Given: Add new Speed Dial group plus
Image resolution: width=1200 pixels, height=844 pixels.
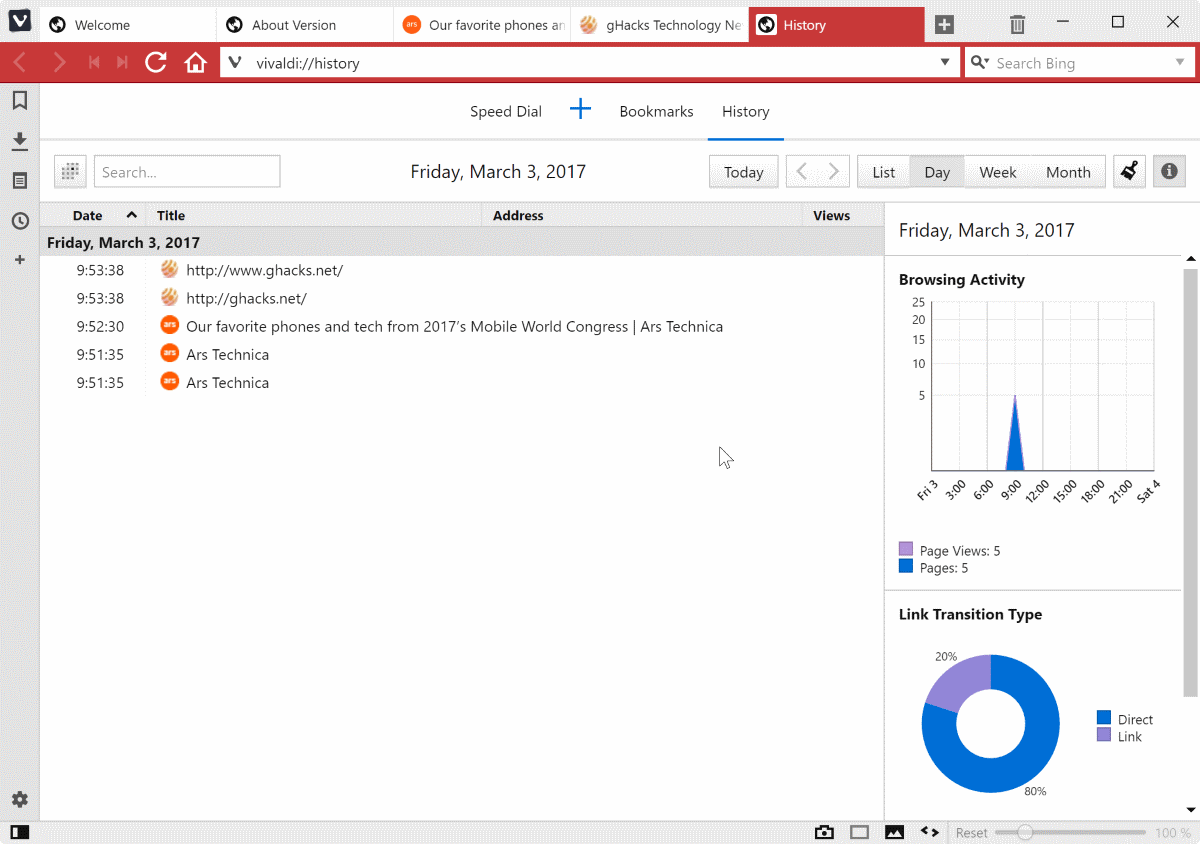Looking at the screenshot, I should pyautogui.click(x=581, y=110).
